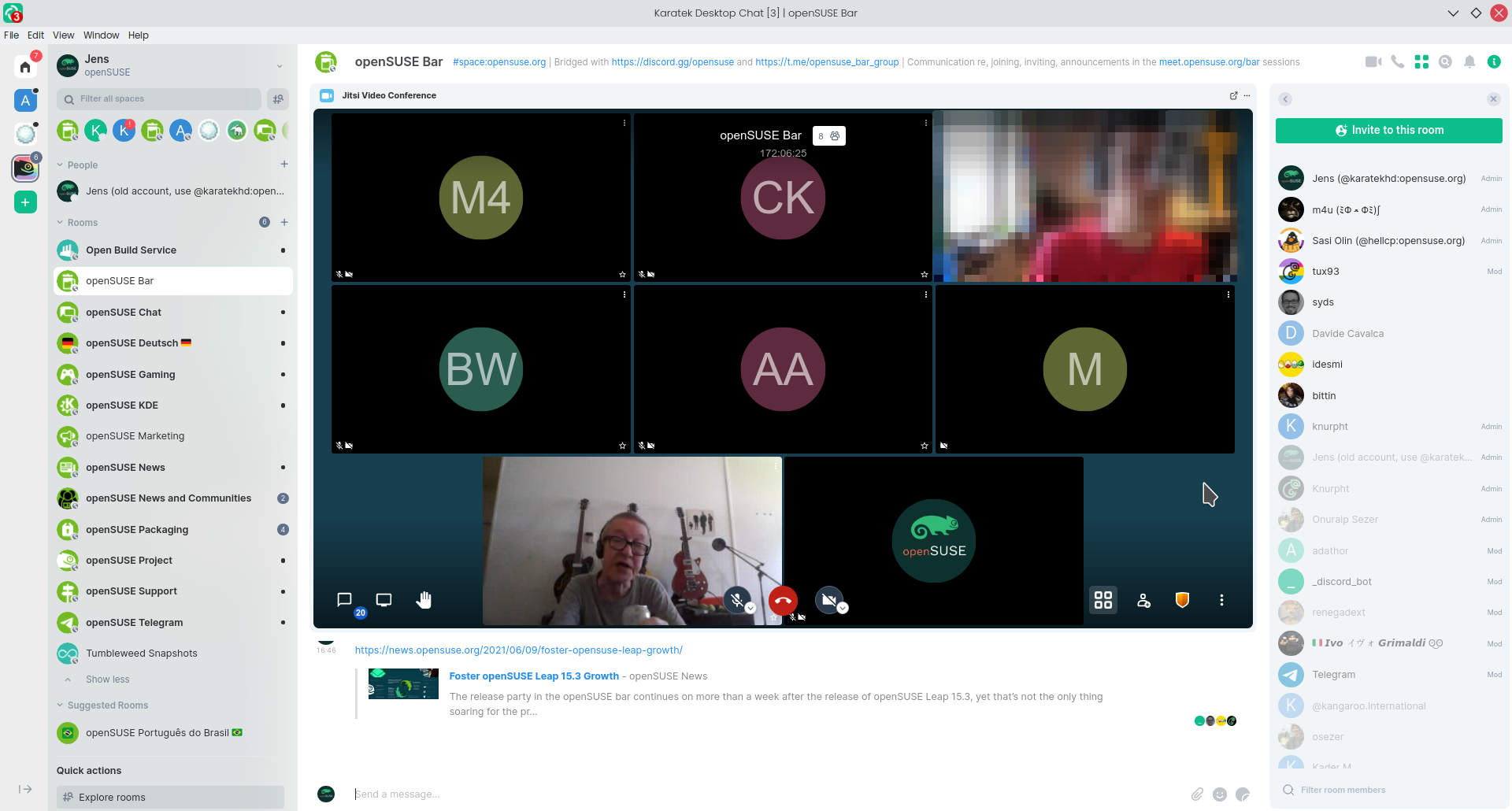The image size is (1512, 811).
Task: Open room info green icon
Action: pos(1494,62)
